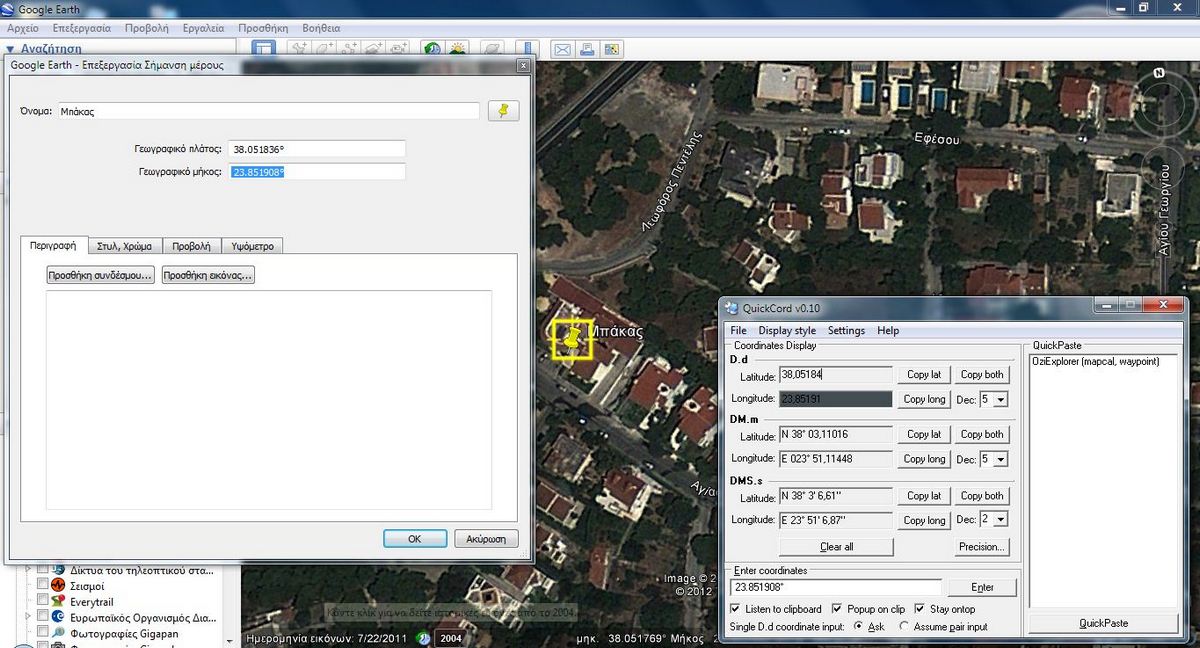Click Copy both in the D.d section
Viewport: 1200px width, 648px height.
[x=982, y=375]
